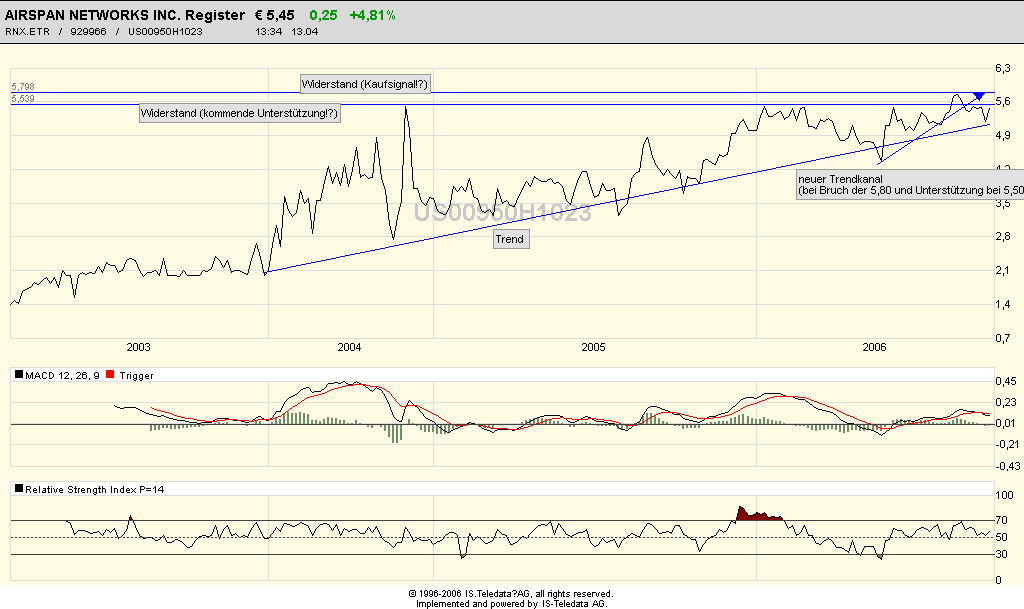Click the WKN 929966 in header
The height and width of the screenshot is (609, 1024).
88,31
